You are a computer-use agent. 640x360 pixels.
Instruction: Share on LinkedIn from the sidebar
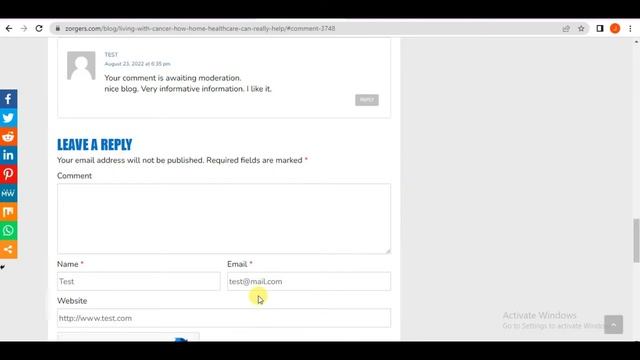coord(8,155)
